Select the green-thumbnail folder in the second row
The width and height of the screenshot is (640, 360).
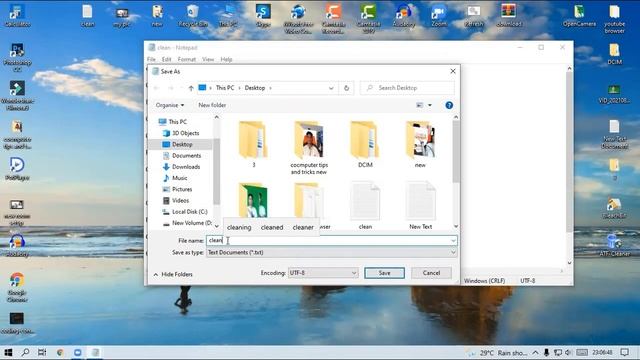(253, 200)
